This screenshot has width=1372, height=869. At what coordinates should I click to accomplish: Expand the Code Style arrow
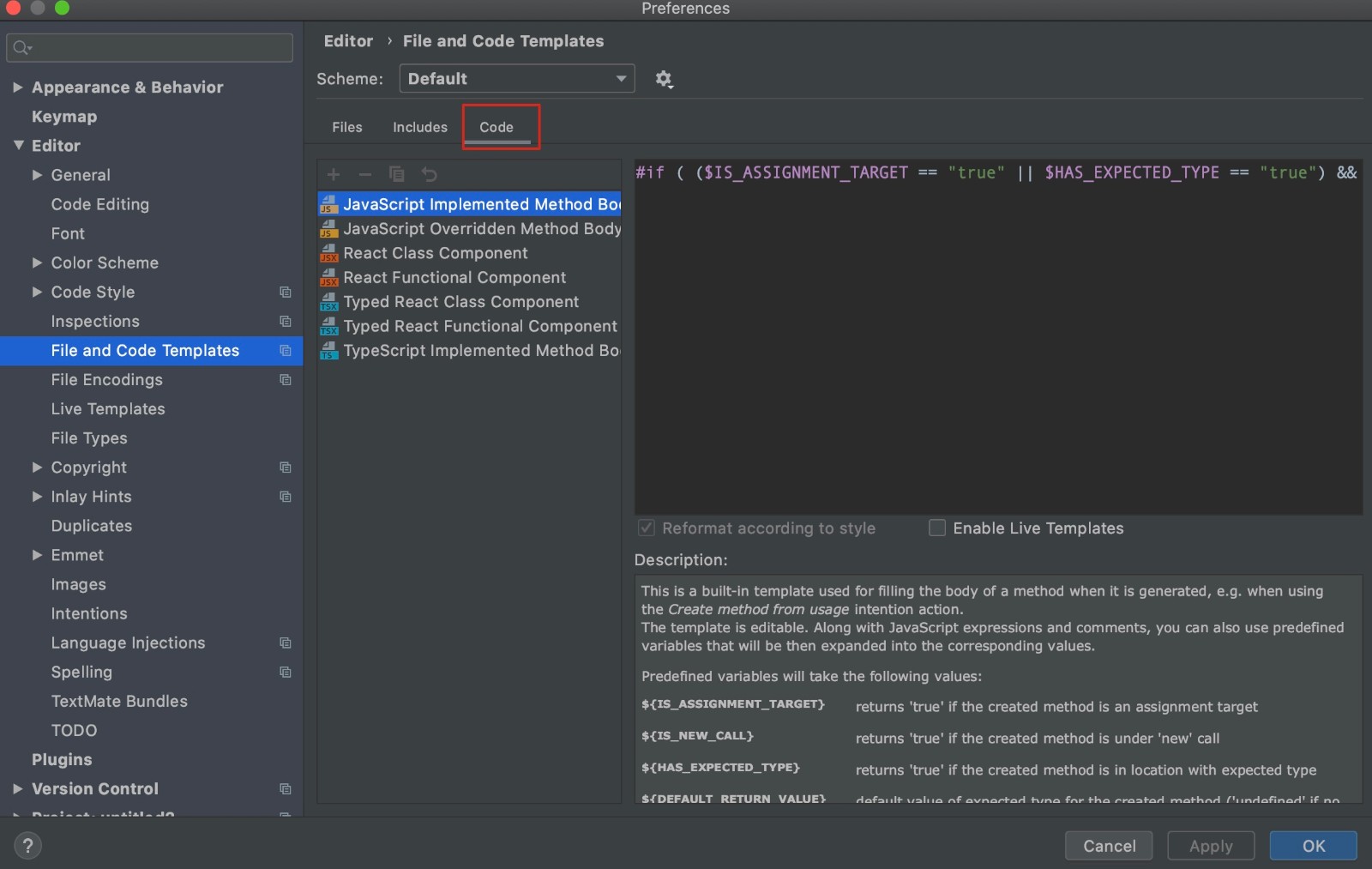[x=37, y=292]
